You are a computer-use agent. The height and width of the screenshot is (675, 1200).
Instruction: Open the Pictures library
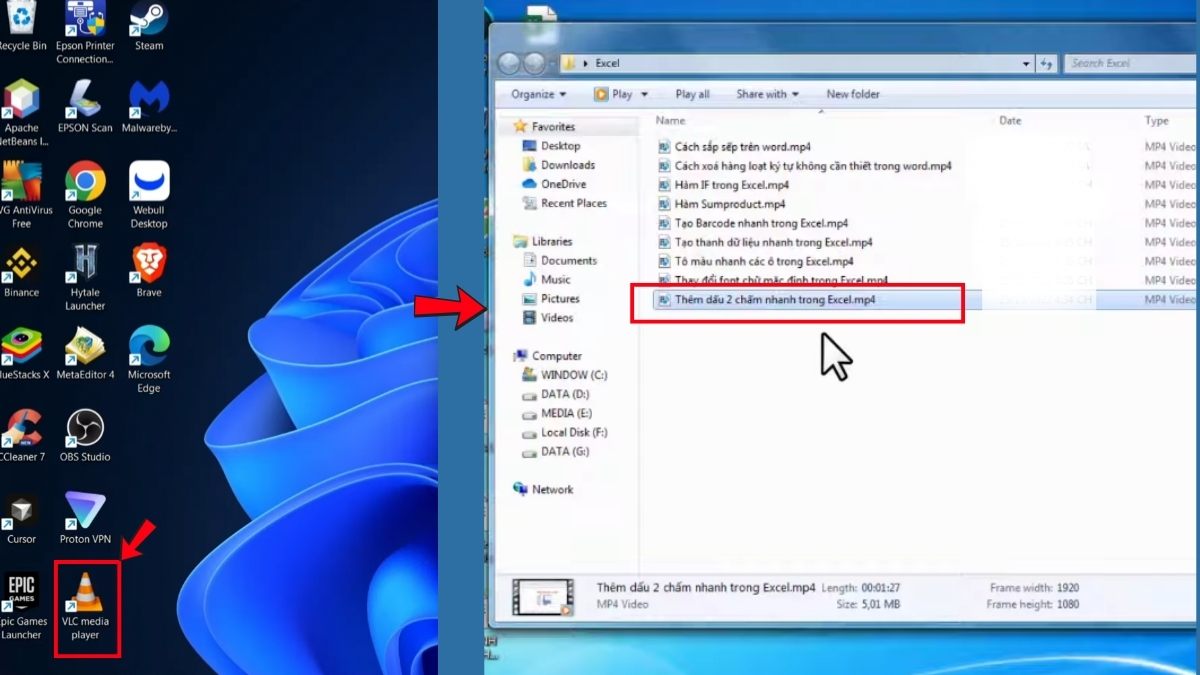pos(551,298)
